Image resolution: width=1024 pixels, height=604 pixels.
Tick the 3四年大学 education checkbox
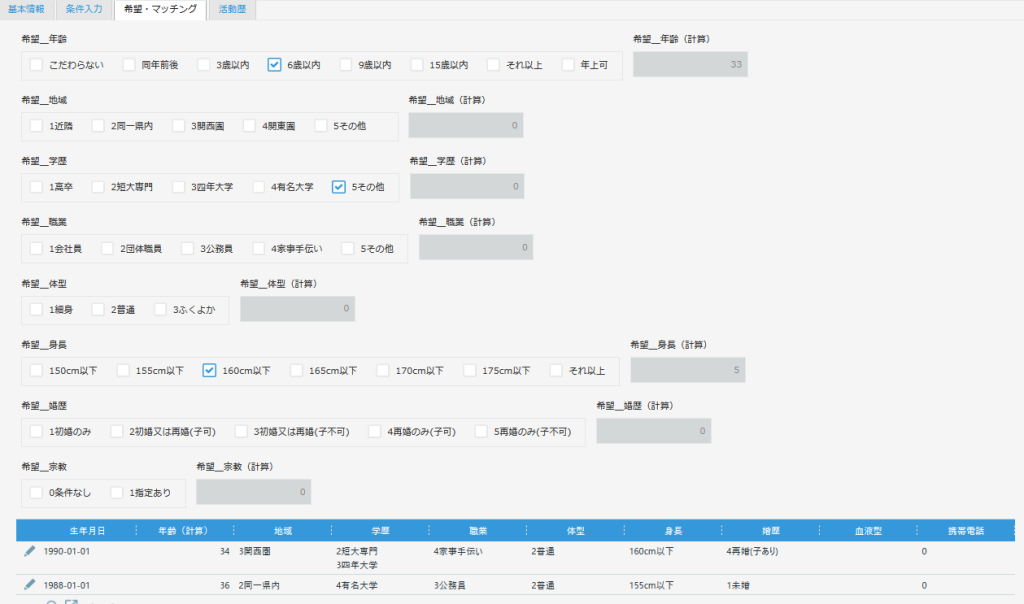[180, 187]
